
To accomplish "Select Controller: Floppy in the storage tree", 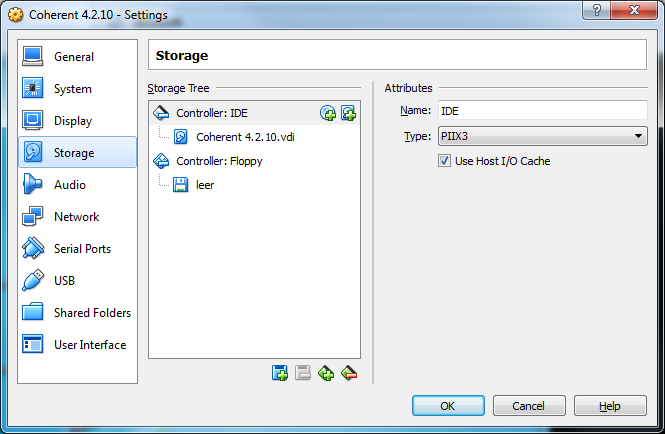I will (219, 161).
